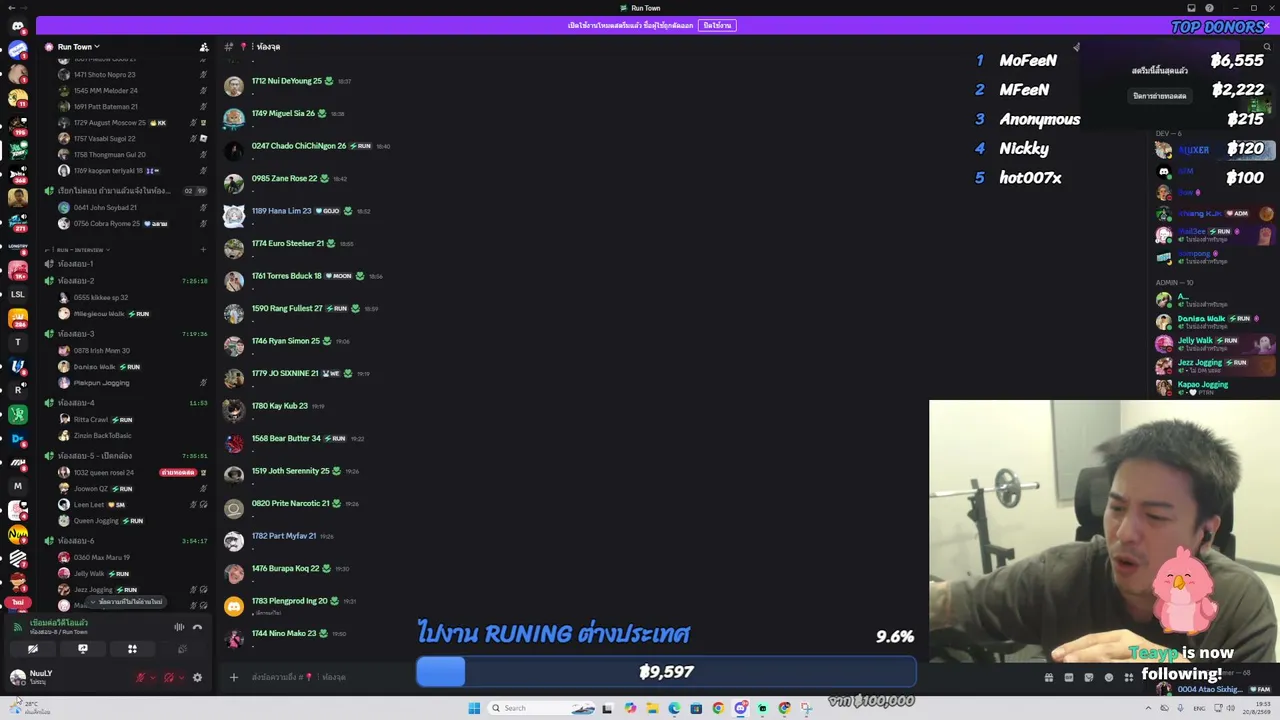This screenshot has width=1280, height=720.
Task: Open the emoji picker in message bar
Action: click(x=1109, y=677)
